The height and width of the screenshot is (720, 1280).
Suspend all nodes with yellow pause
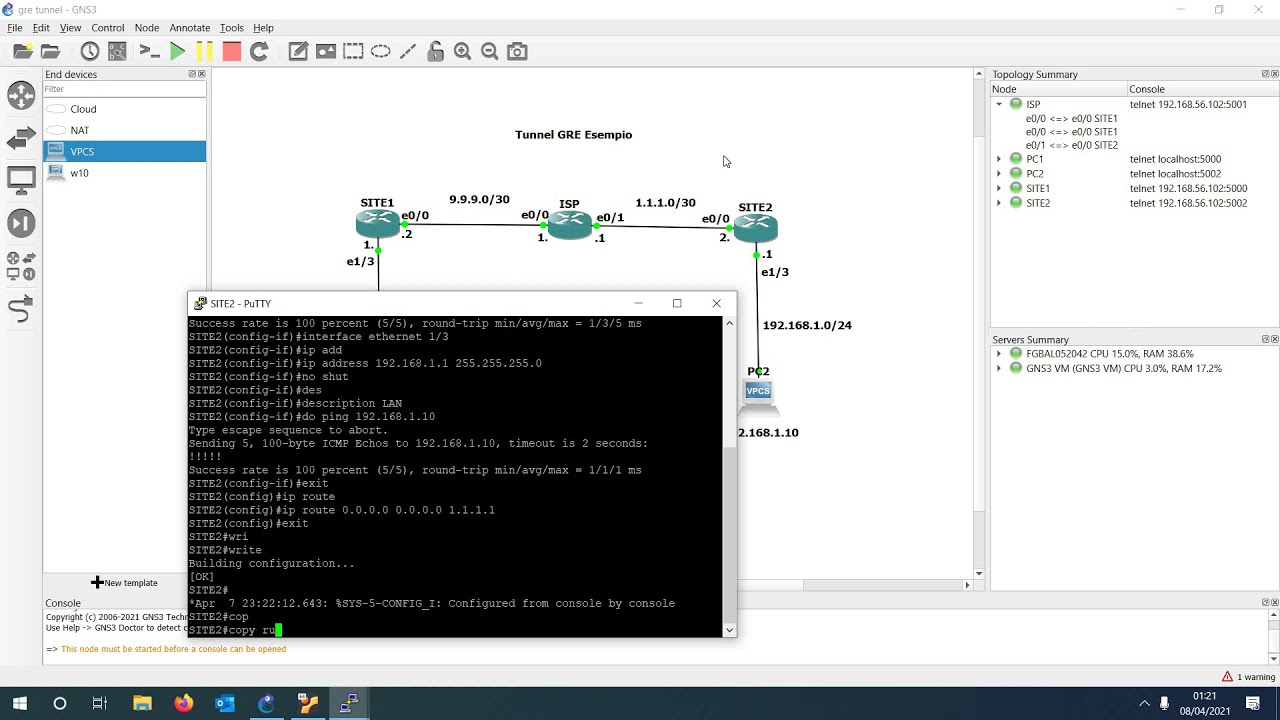204,51
